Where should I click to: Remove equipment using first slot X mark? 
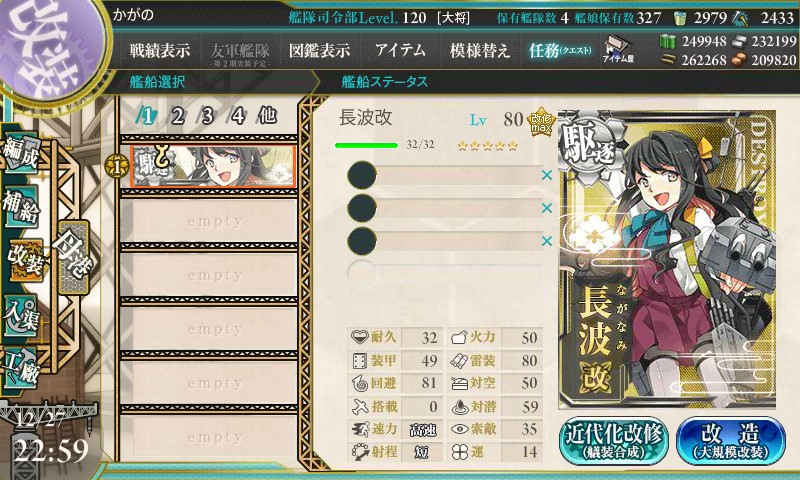pos(547,175)
